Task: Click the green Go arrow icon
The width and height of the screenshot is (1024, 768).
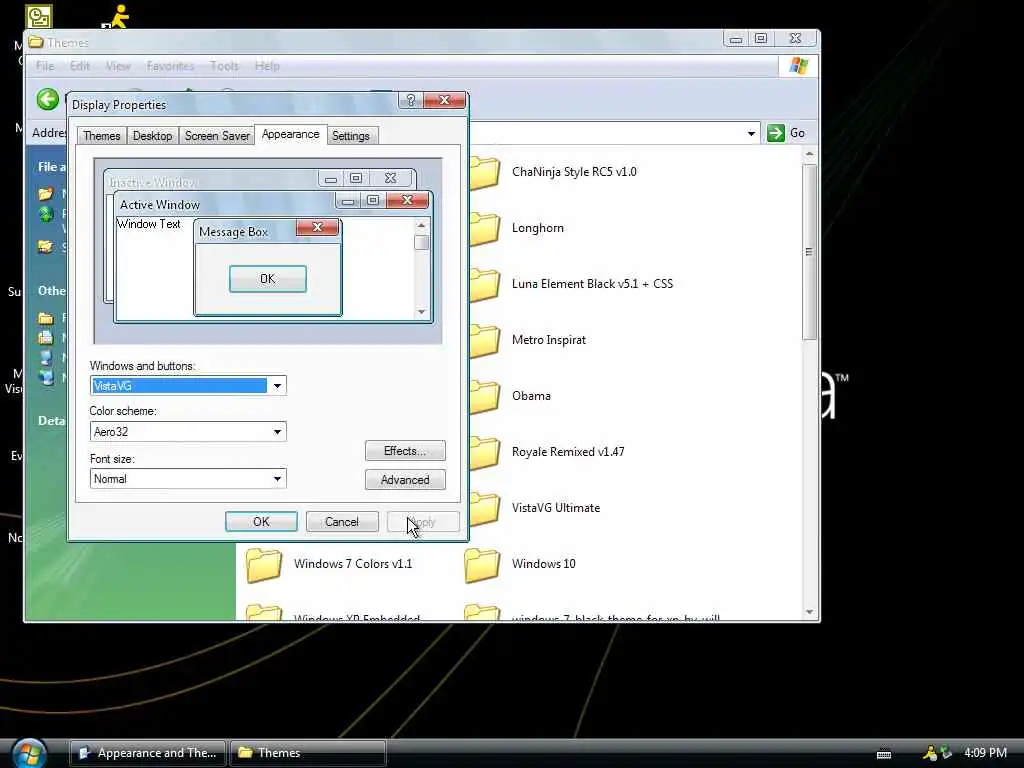Action: pyautogui.click(x=776, y=133)
